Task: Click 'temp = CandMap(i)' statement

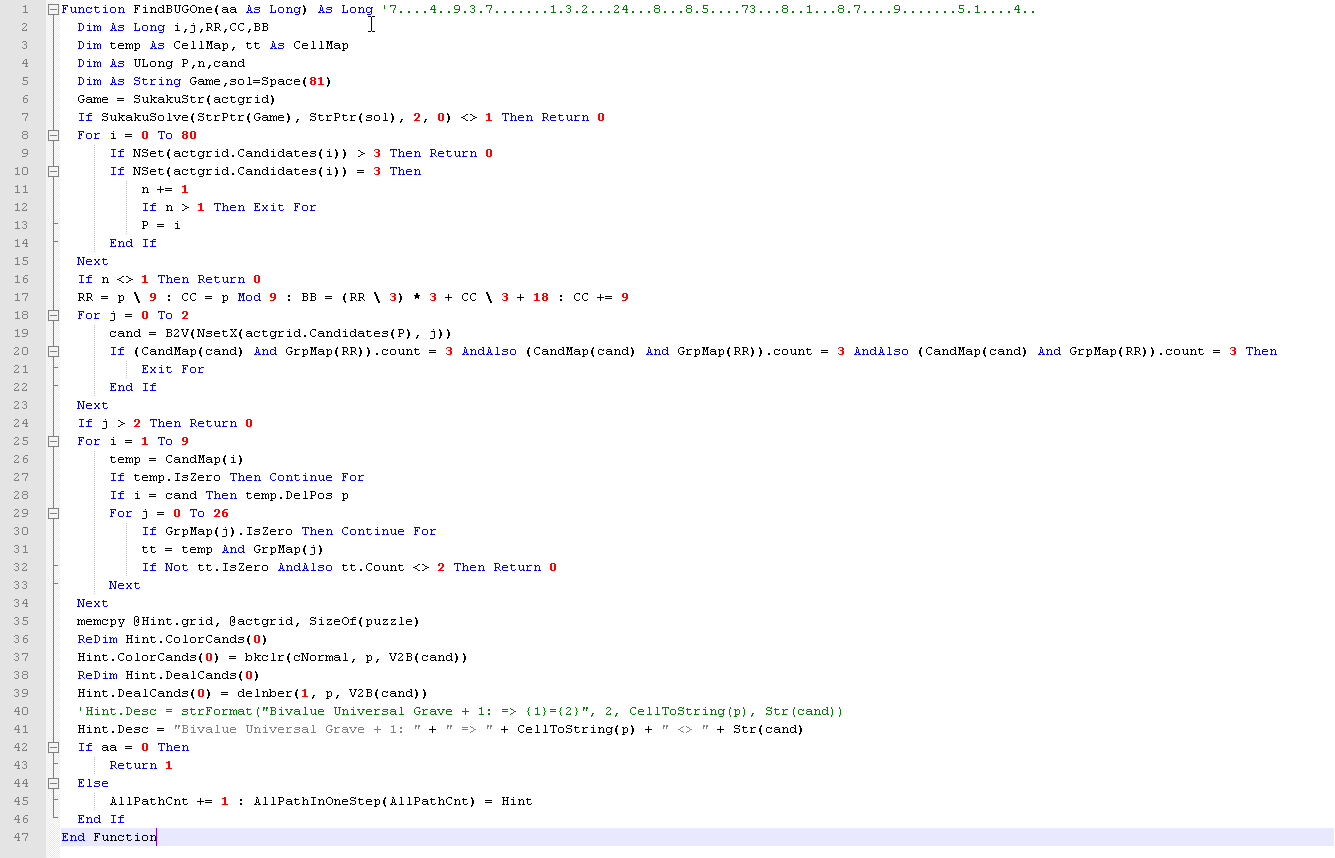Action: (177, 459)
